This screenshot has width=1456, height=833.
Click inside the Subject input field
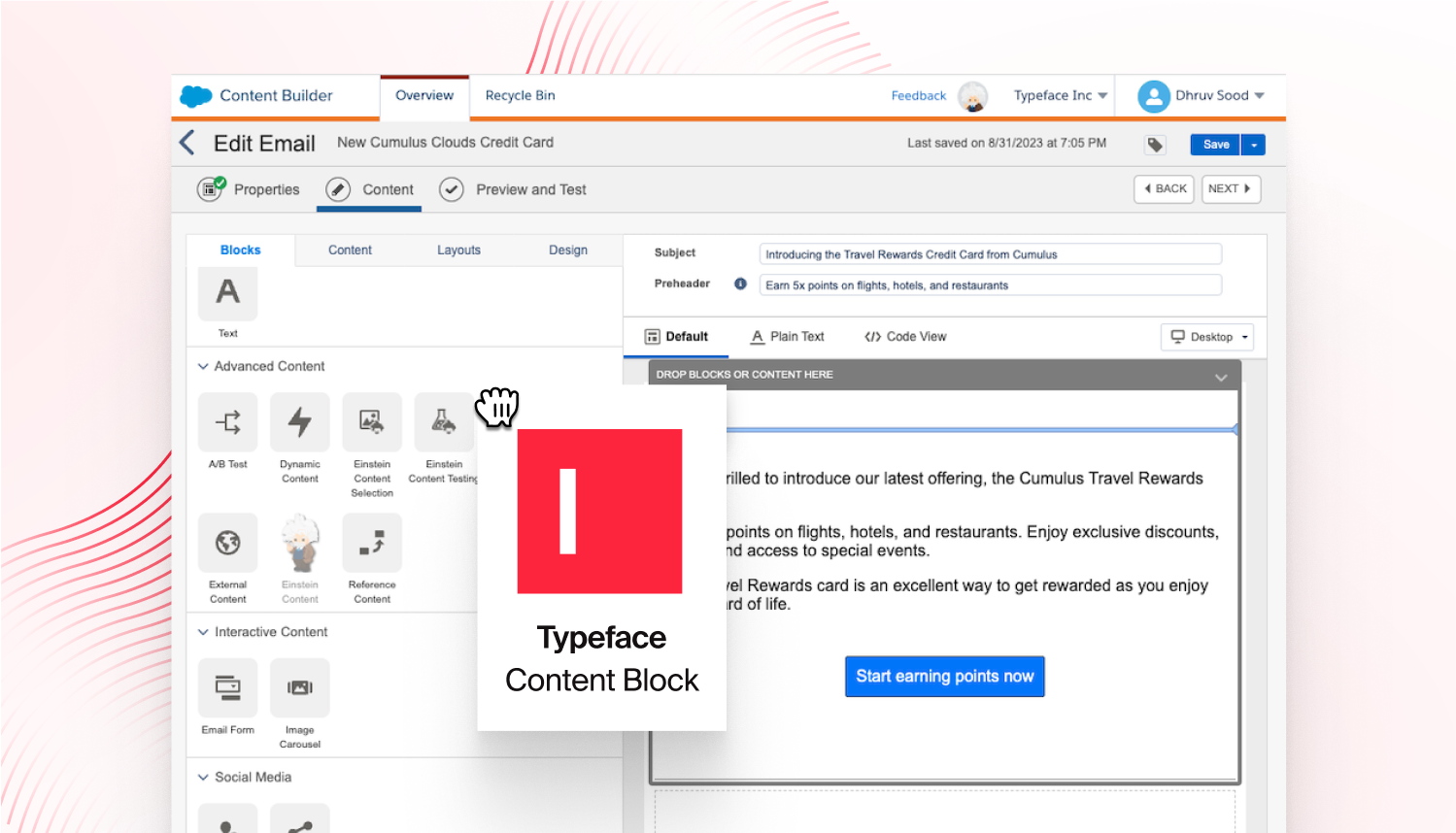tap(989, 253)
